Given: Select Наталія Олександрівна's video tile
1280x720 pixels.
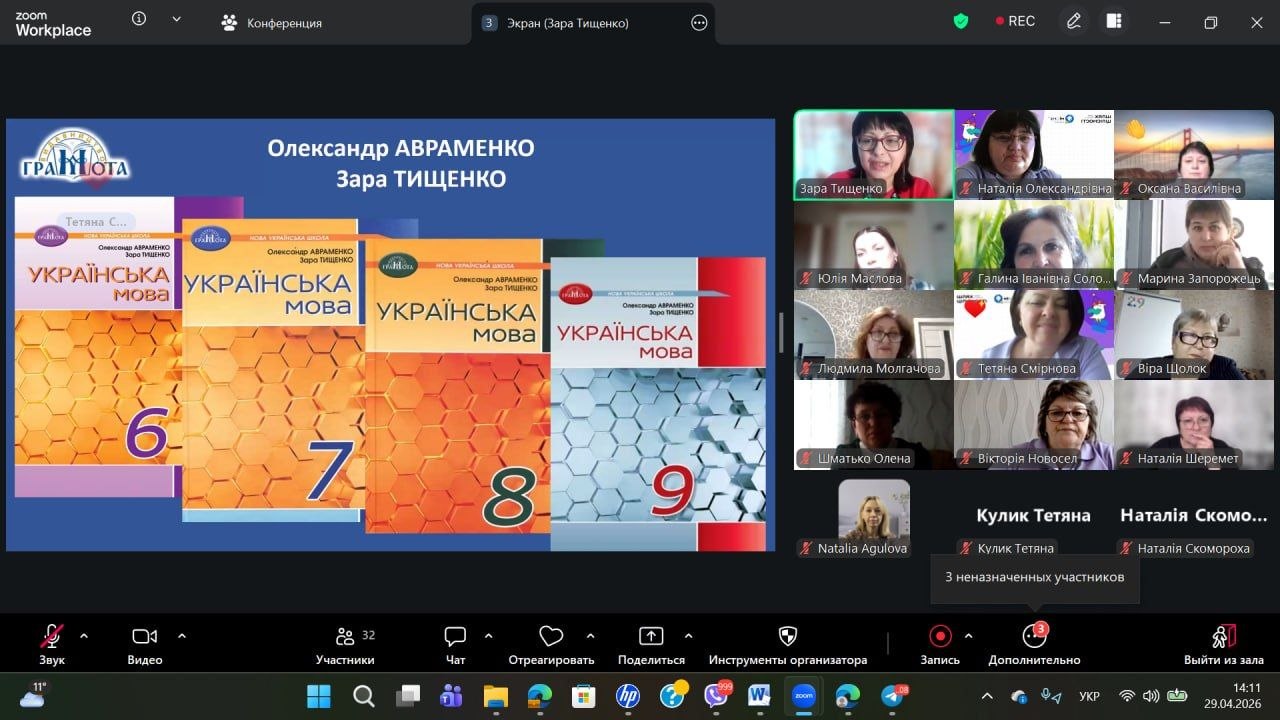Looking at the screenshot, I should 1034,154.
